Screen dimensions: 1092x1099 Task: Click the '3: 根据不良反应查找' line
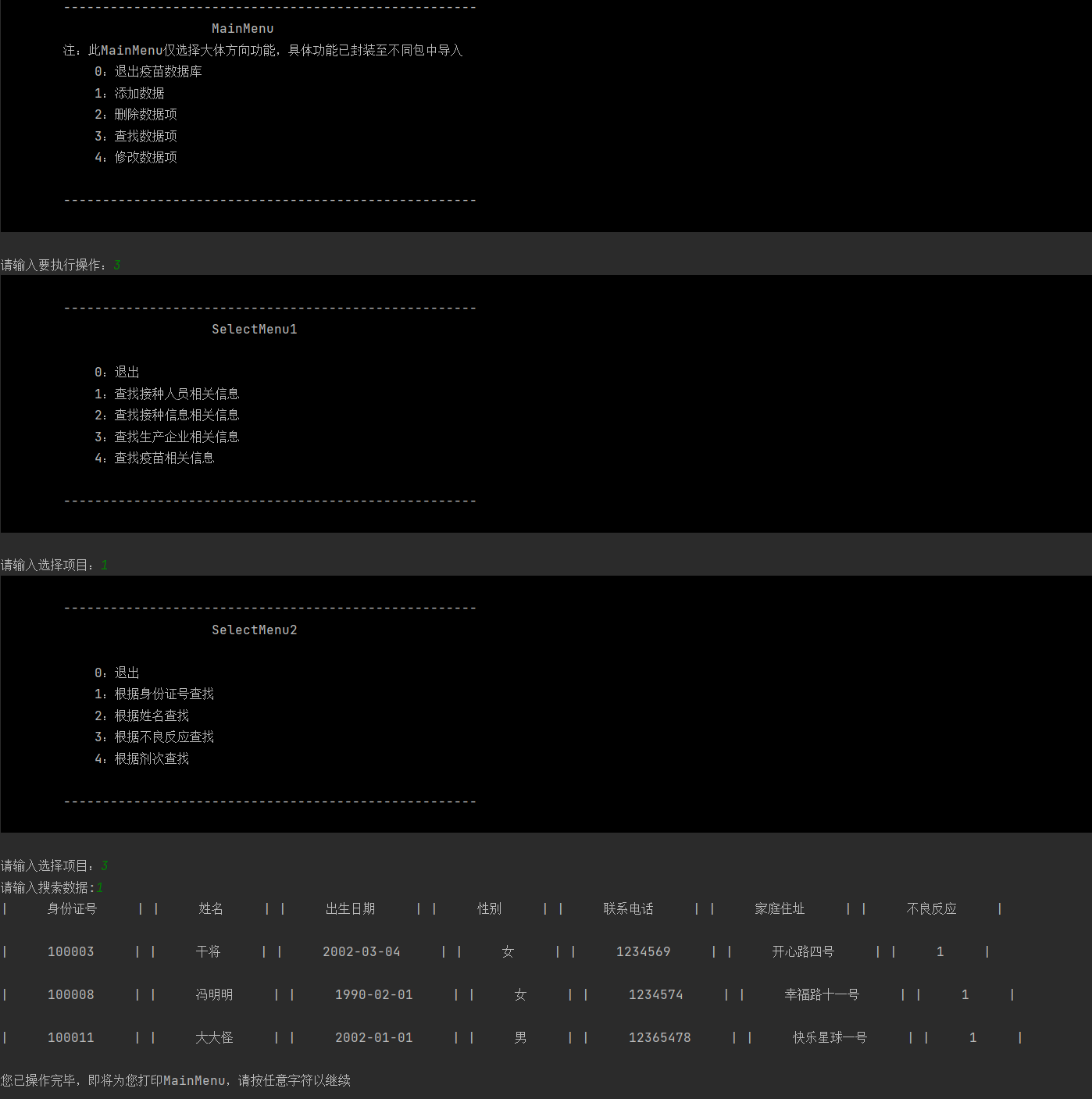point(155,737)
